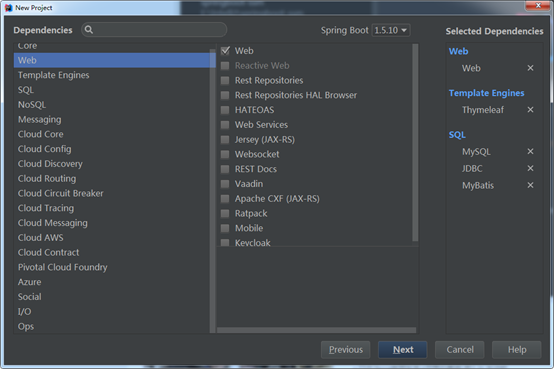The height and width of the screenshot is (369, 554).
Task: Click Web heading in Selected Dependencies
Action: (458, 51)
